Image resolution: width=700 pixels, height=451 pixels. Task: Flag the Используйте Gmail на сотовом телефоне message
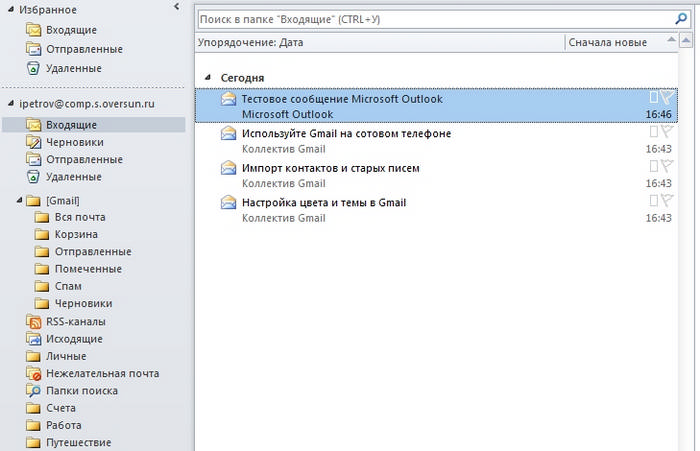pos(667,131)
